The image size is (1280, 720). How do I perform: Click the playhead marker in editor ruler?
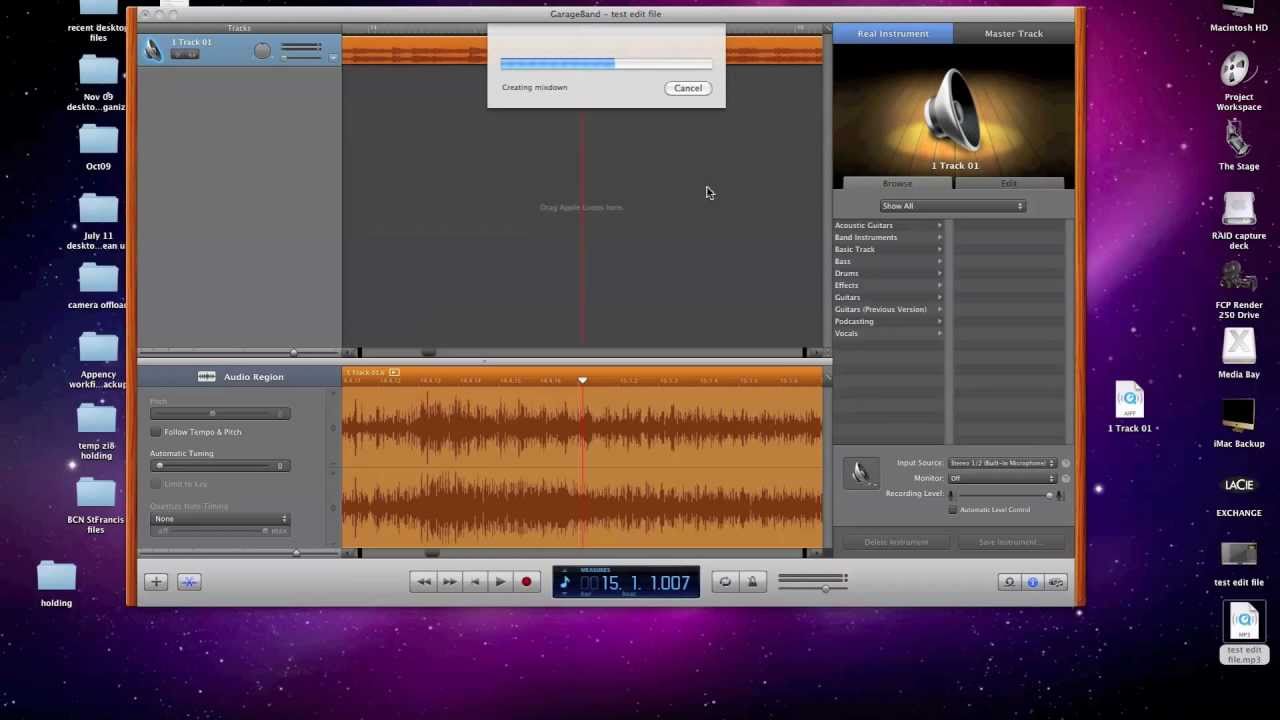pos(583,380)
